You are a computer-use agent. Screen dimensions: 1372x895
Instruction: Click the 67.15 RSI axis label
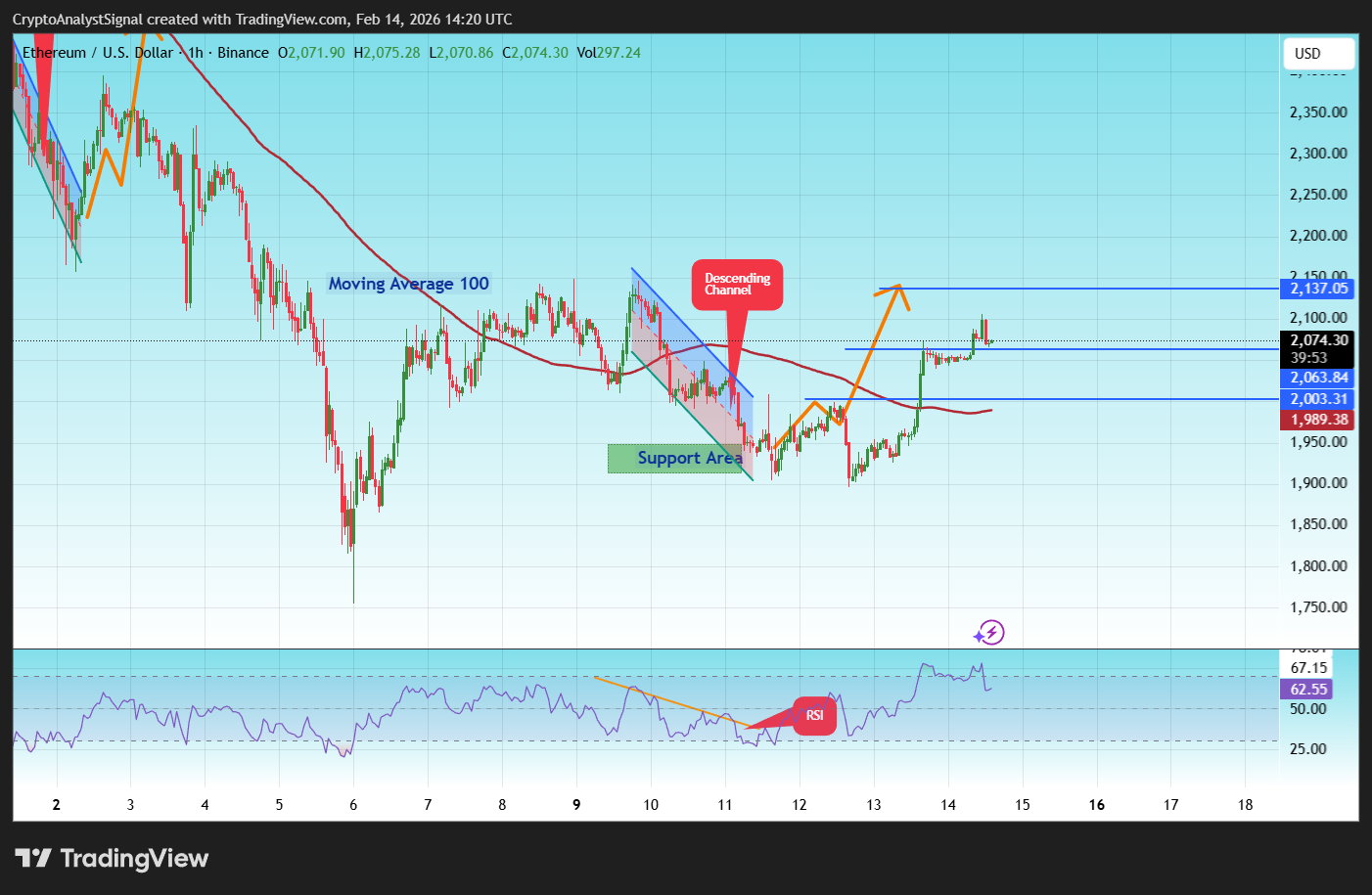click(1308, 668)
